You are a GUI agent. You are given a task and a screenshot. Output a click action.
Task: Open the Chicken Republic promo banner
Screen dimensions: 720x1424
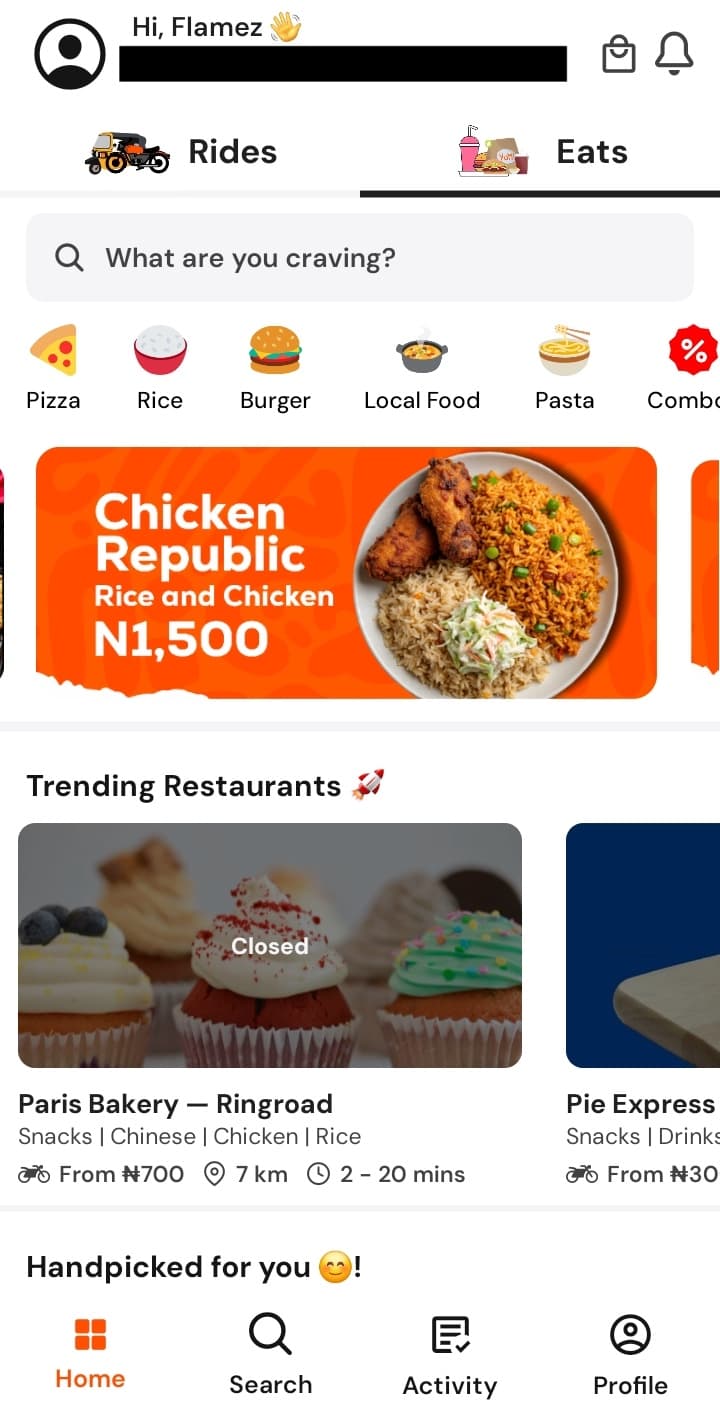[346, 572]
